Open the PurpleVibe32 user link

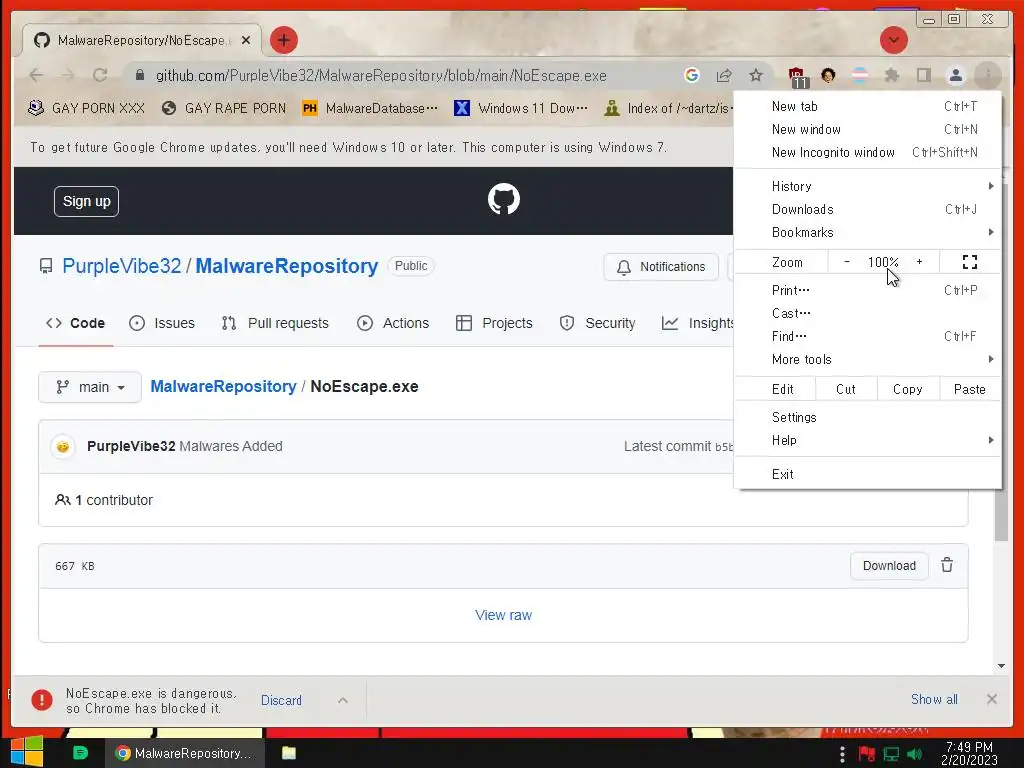click(x=121, y=266)
